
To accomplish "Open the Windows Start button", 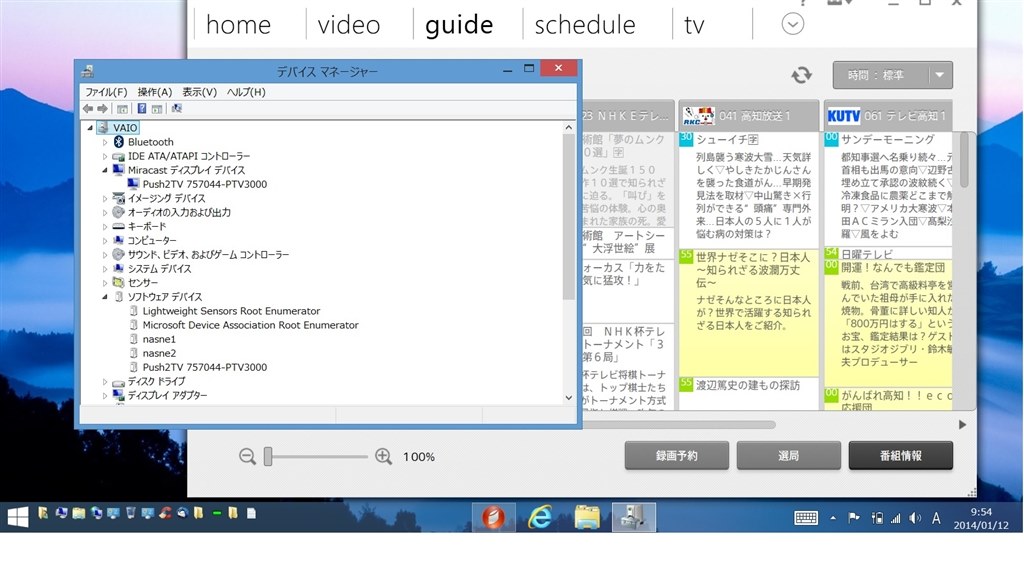I will coord(18,517).
